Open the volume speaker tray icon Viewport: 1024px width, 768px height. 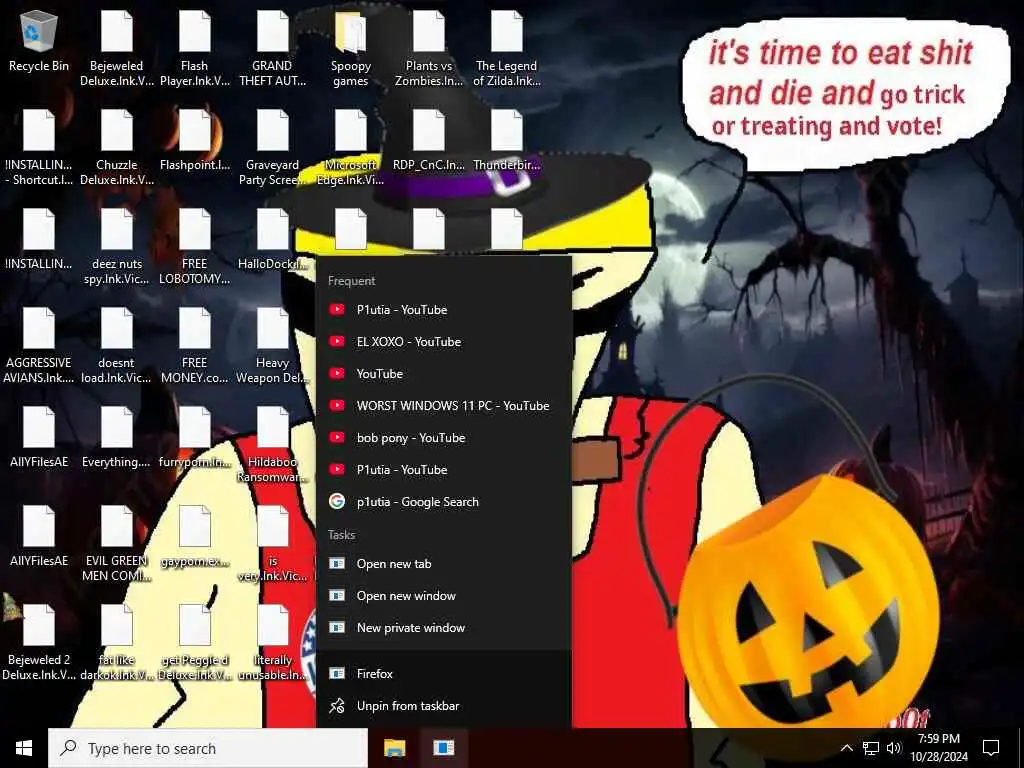click(x=894, y=748)
